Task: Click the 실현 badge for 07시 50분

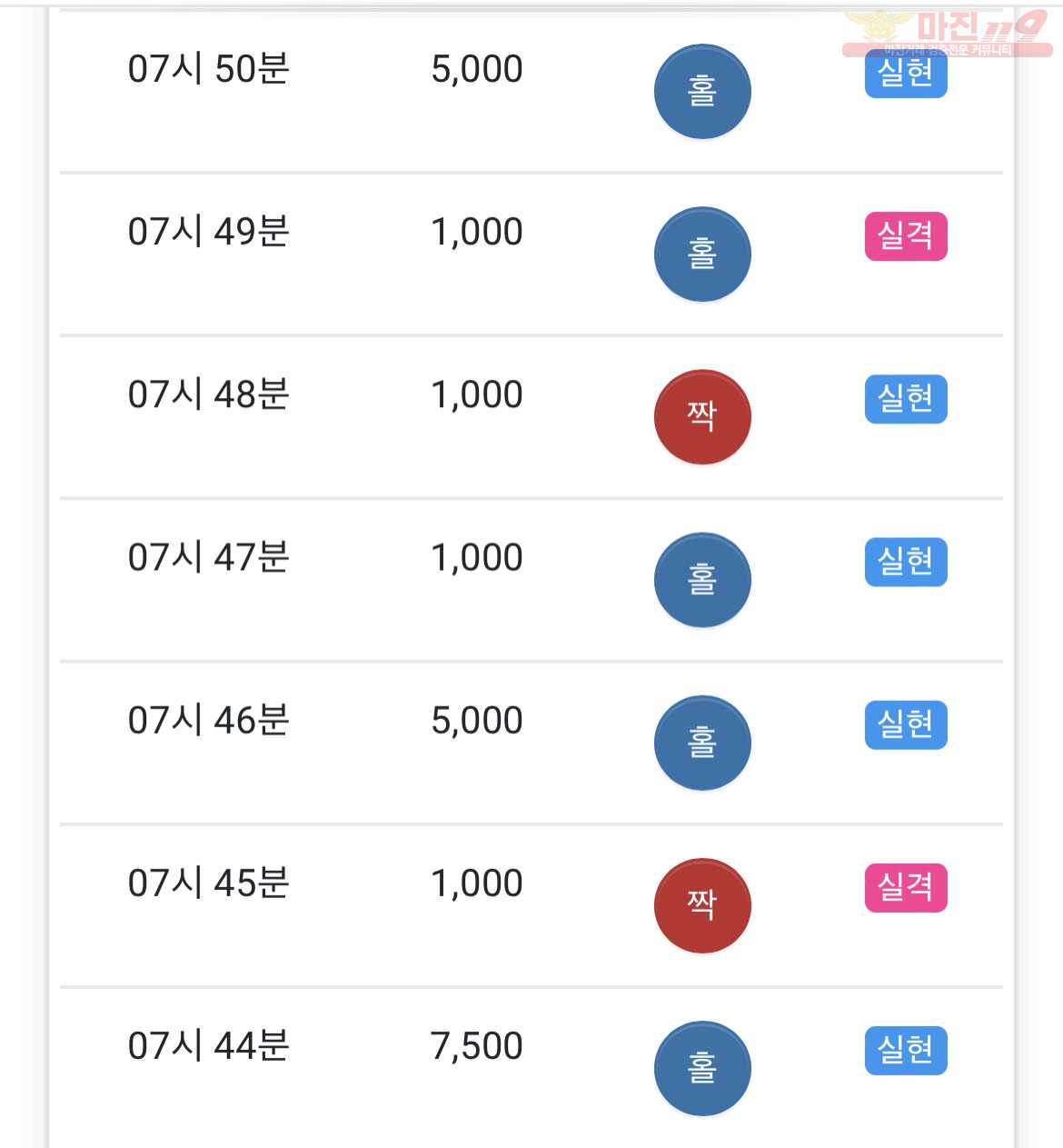Action: point(906,74)
